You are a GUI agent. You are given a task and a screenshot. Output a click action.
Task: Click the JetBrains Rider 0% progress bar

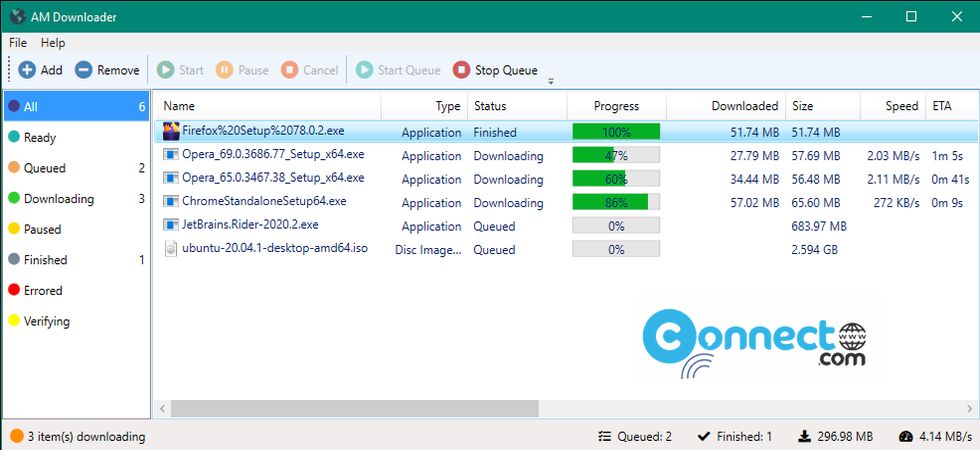[616, 226]
